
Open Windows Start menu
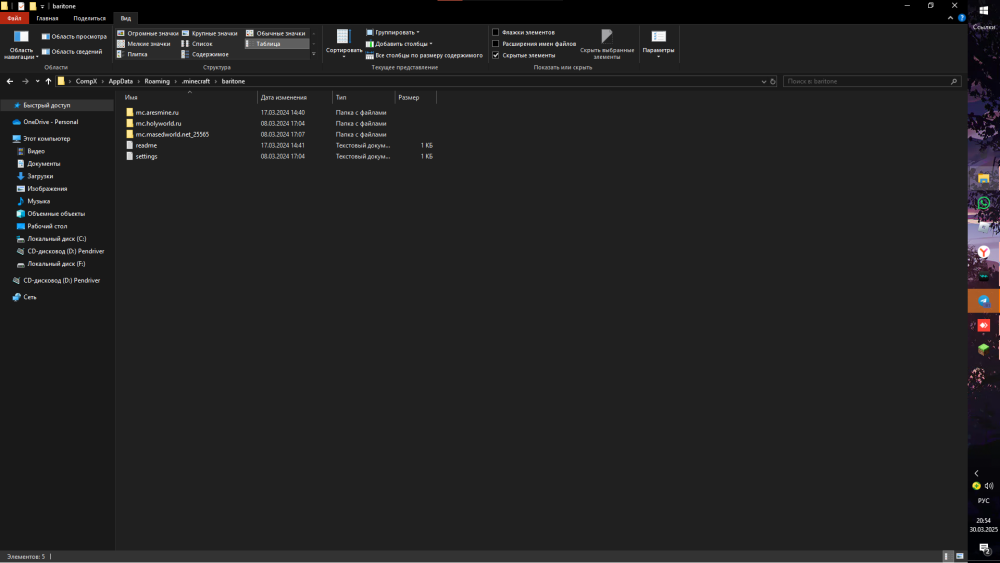(x=983, y=11)
